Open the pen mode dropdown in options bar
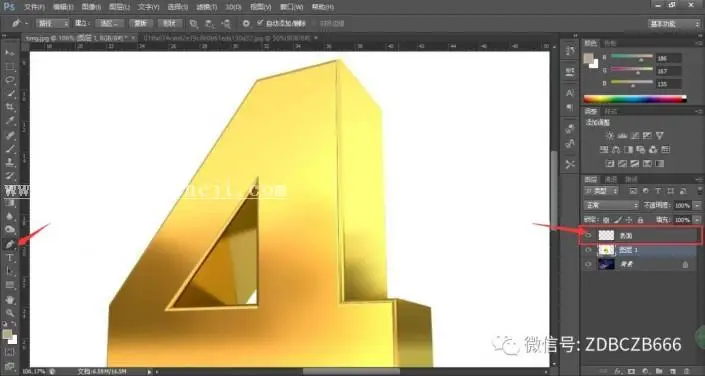 52,23
